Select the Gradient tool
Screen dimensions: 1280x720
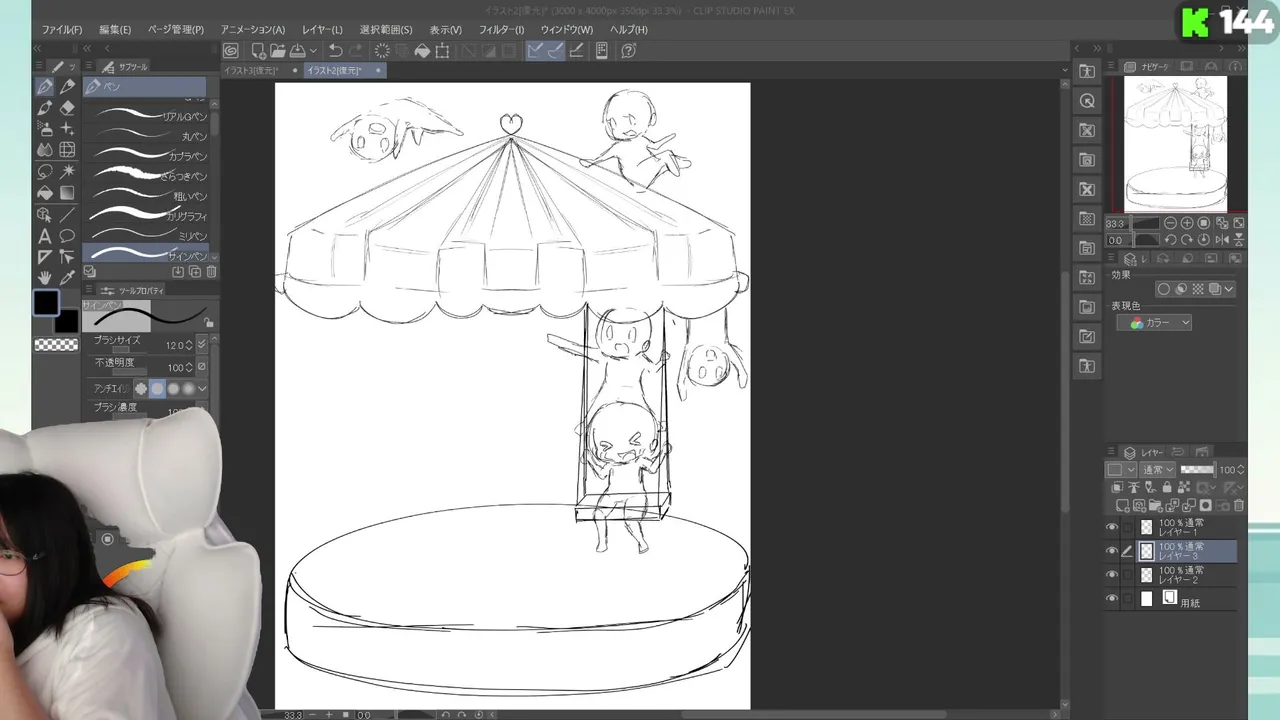(67, 193)
